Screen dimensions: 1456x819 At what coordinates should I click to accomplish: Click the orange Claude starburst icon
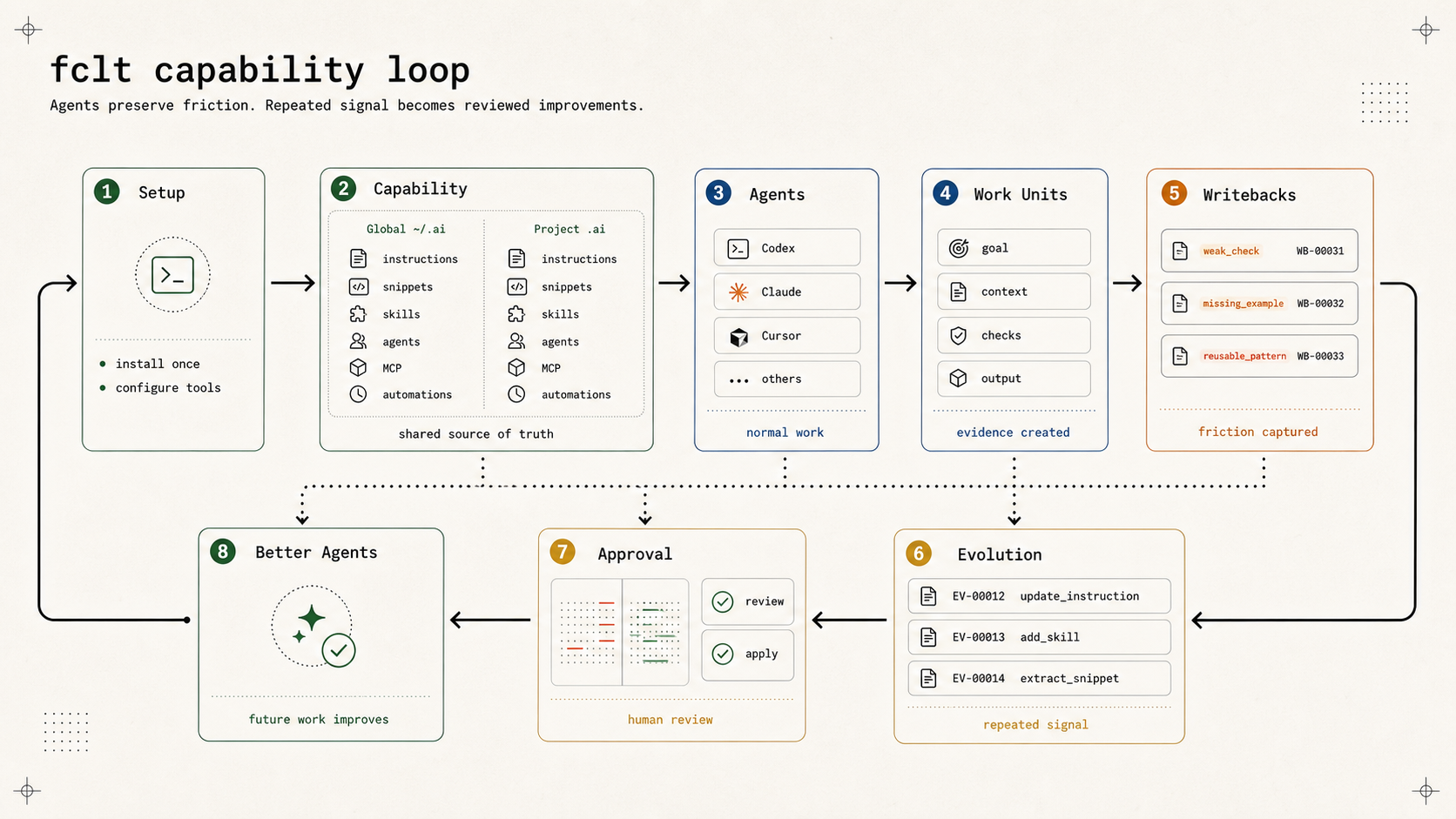[738, 292]
